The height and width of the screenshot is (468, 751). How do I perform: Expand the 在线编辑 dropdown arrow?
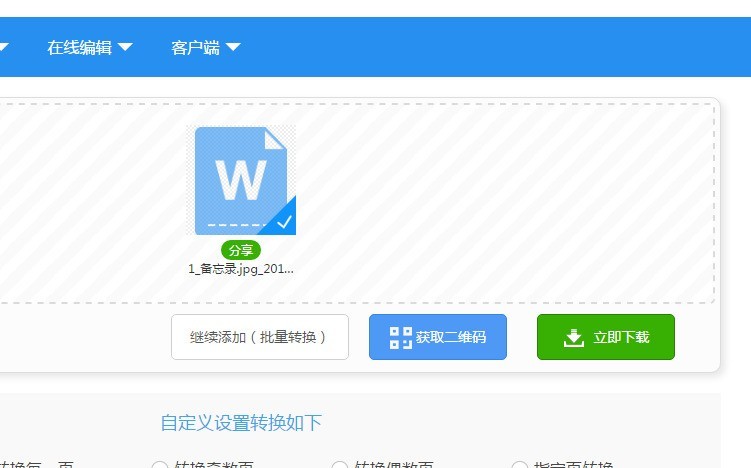(125, 47)
